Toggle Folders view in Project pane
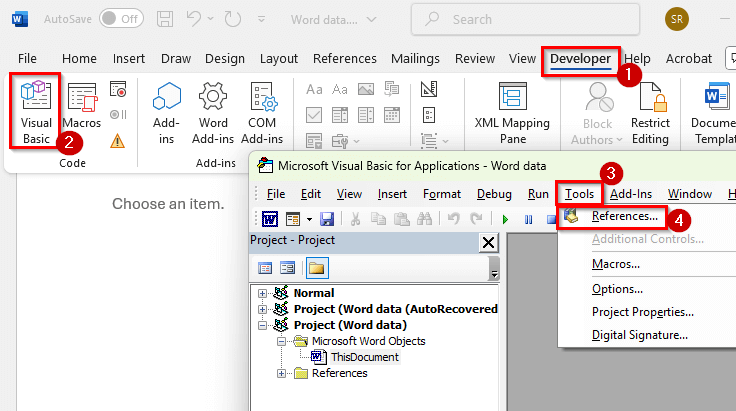736x411 pixels. click(317, 268)
